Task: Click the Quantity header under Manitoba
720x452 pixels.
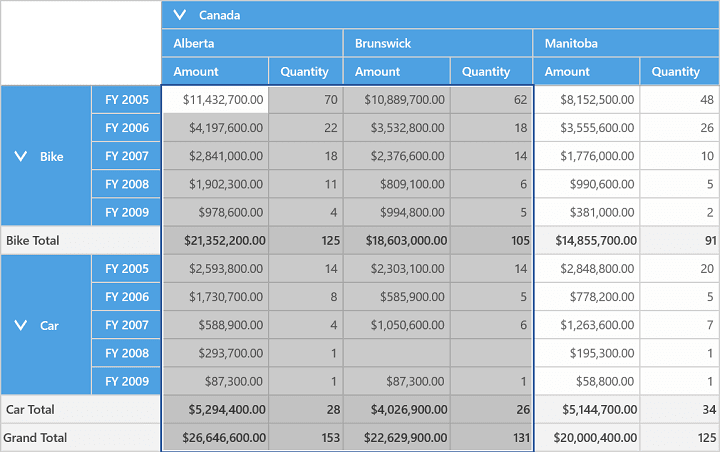Action: pyautogui.click(x=680, y=71)
